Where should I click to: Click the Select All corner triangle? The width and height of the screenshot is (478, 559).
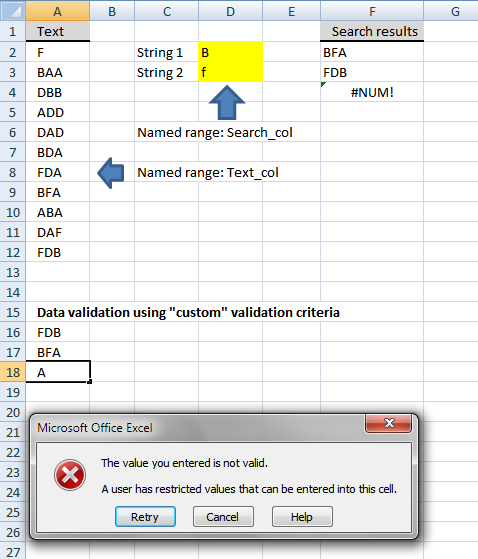(13, 11)
